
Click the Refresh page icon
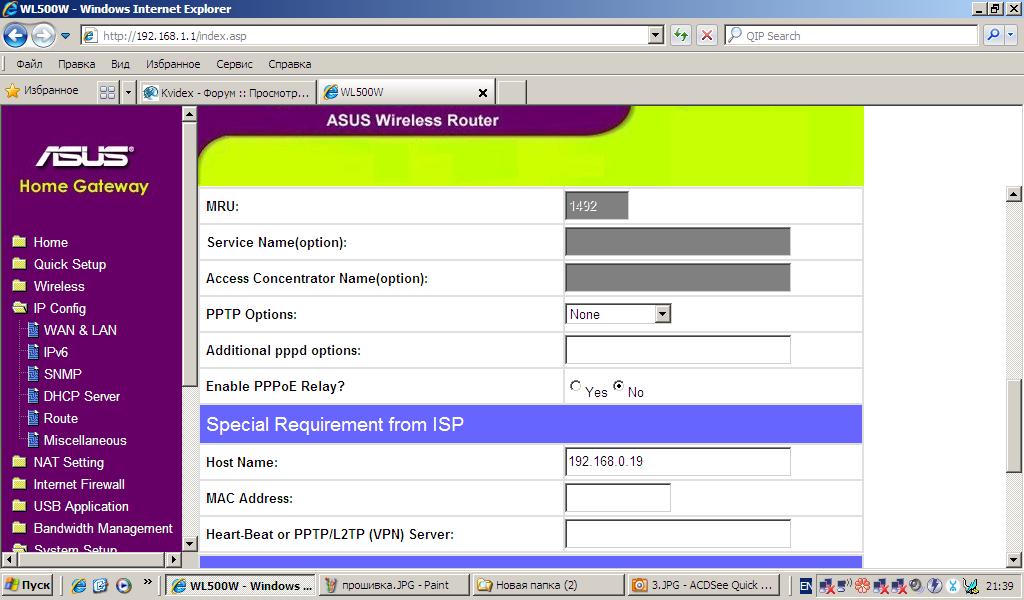681,35
